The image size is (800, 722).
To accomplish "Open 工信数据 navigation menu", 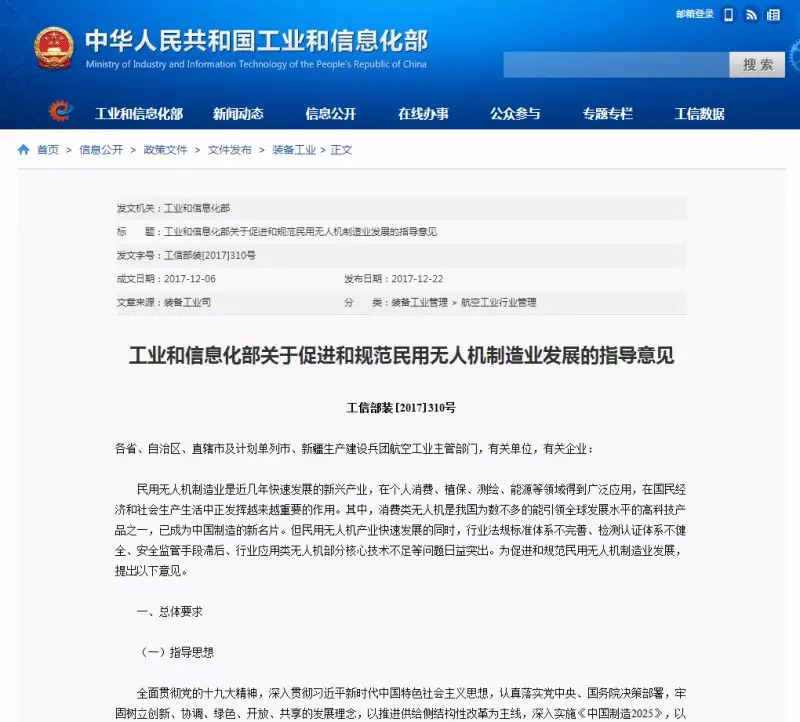I will [x=699, y=113].
